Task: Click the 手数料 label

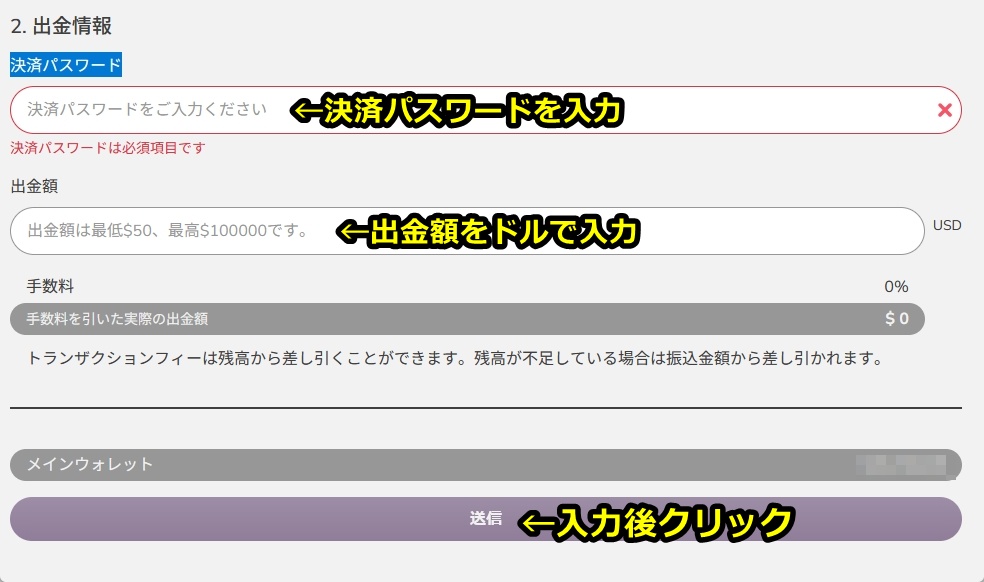Action: (50, 286)
